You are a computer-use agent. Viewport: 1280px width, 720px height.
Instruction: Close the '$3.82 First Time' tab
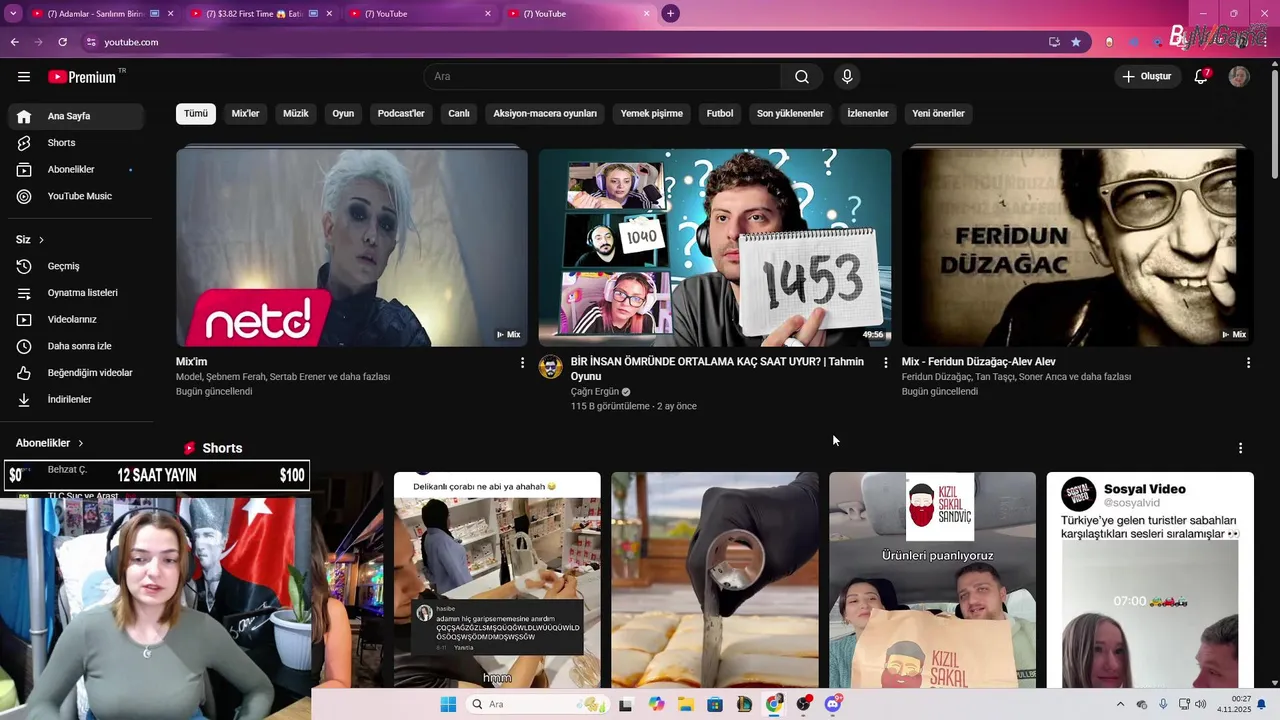click(x=329, y=14)
